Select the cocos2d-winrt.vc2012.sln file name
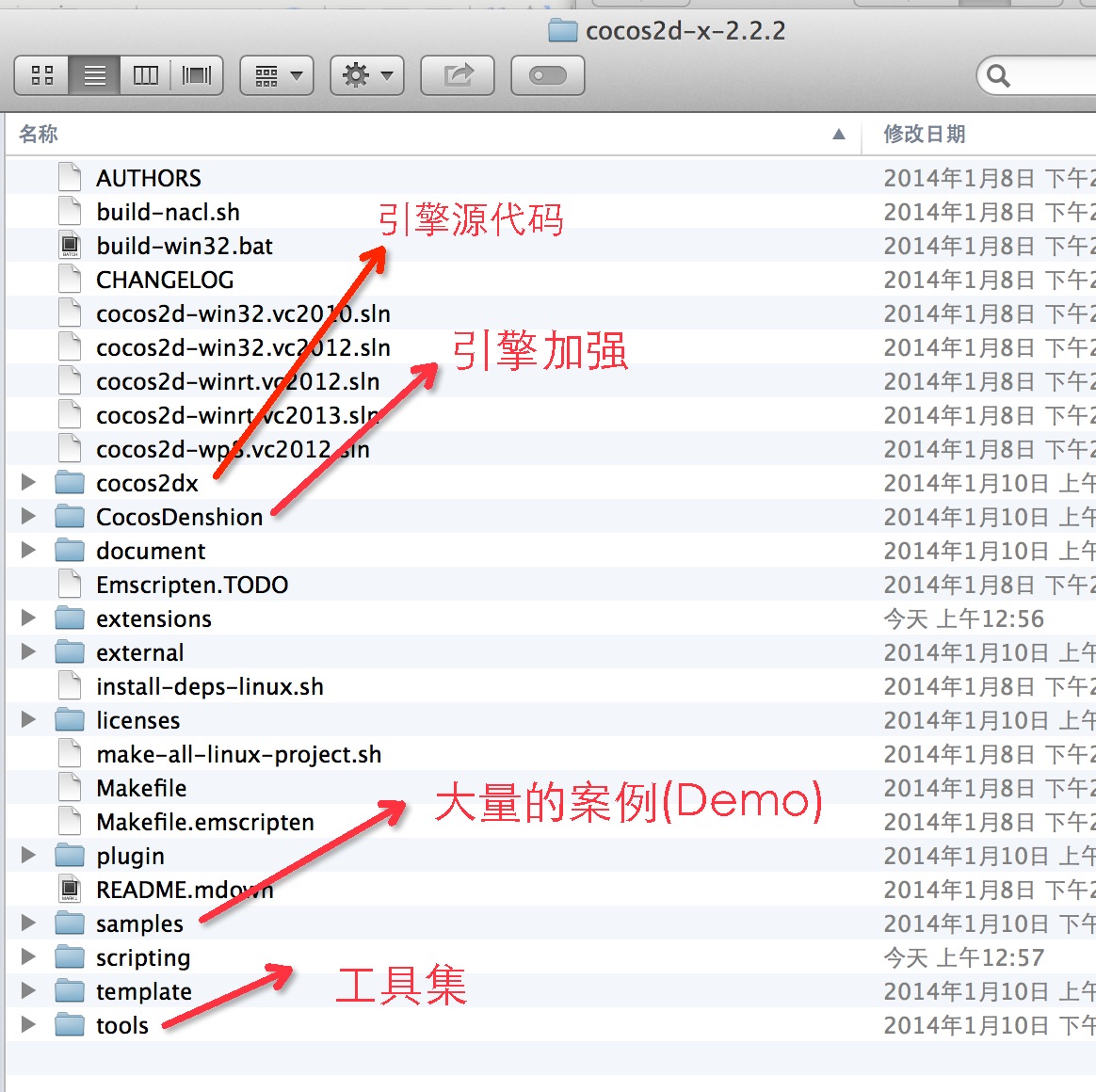 tap(238, 381)
